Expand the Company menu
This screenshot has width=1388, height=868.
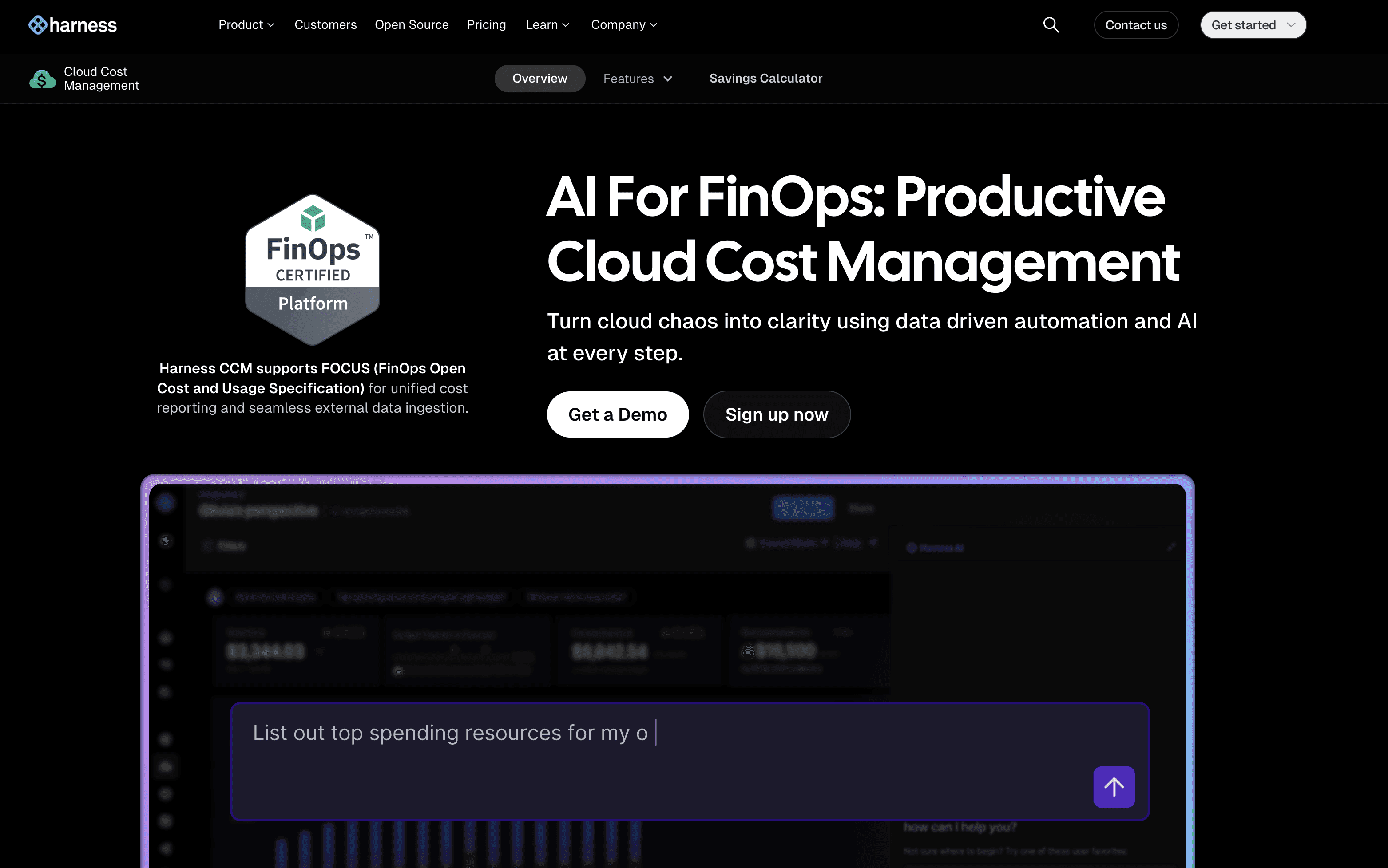point(624,25)
